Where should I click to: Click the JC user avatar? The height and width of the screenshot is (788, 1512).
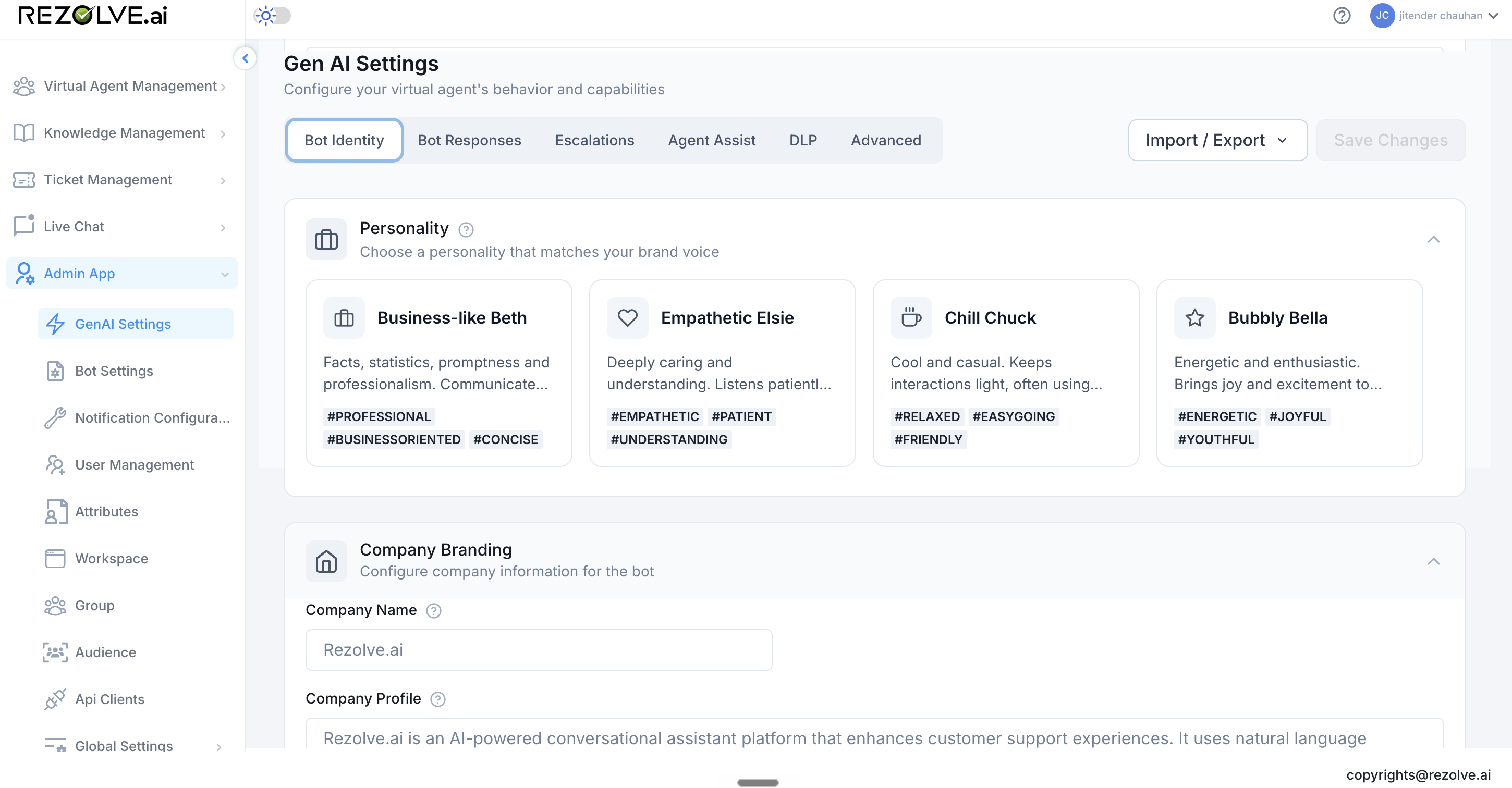pyautogui.click(x=1382, y=16)
